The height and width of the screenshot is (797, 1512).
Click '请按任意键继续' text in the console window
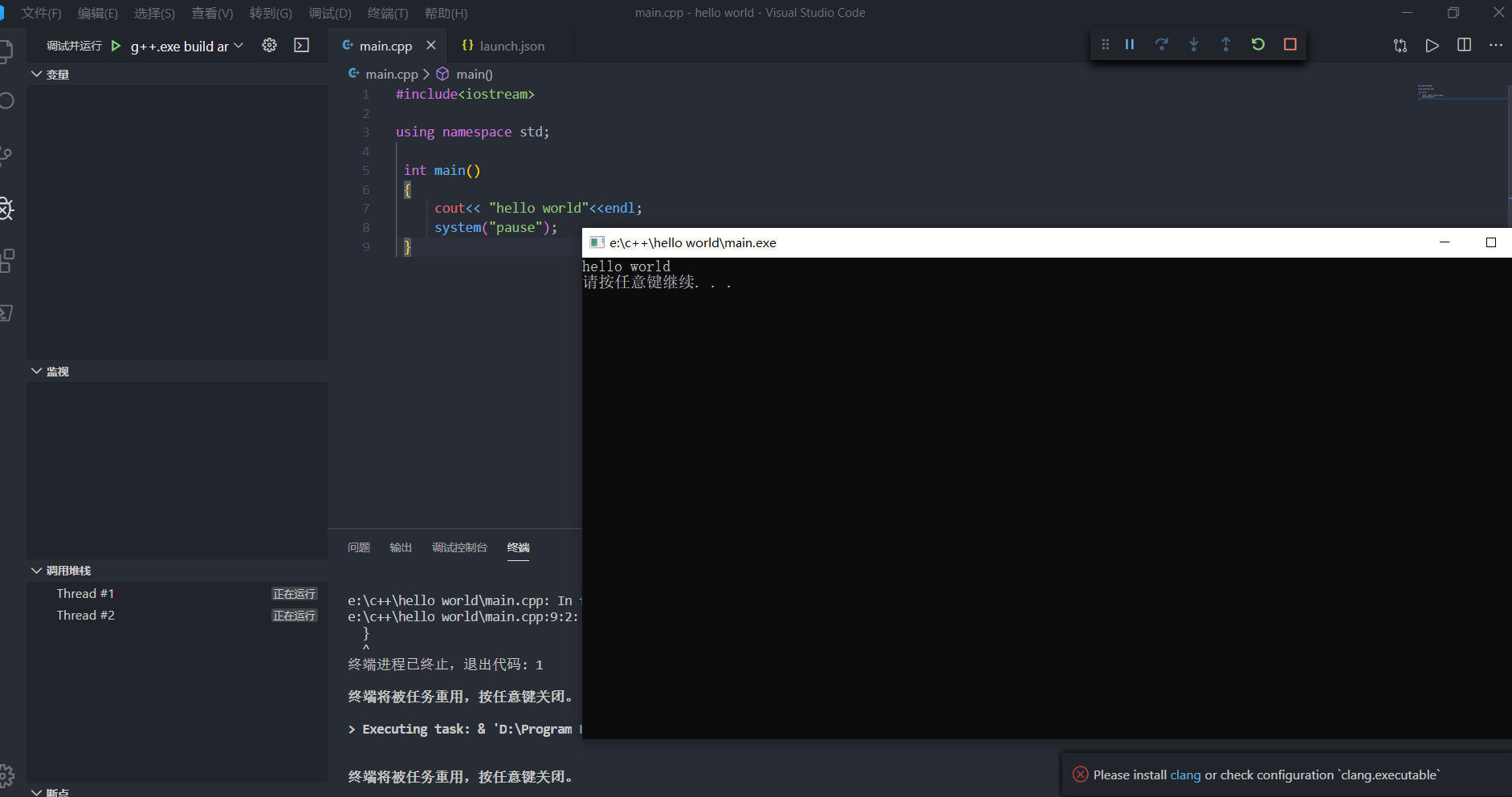[639, 282]
